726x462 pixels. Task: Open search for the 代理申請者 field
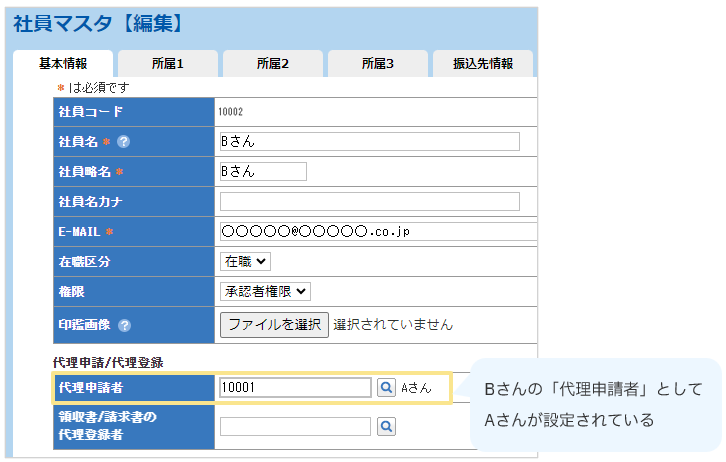pos(386,387)
